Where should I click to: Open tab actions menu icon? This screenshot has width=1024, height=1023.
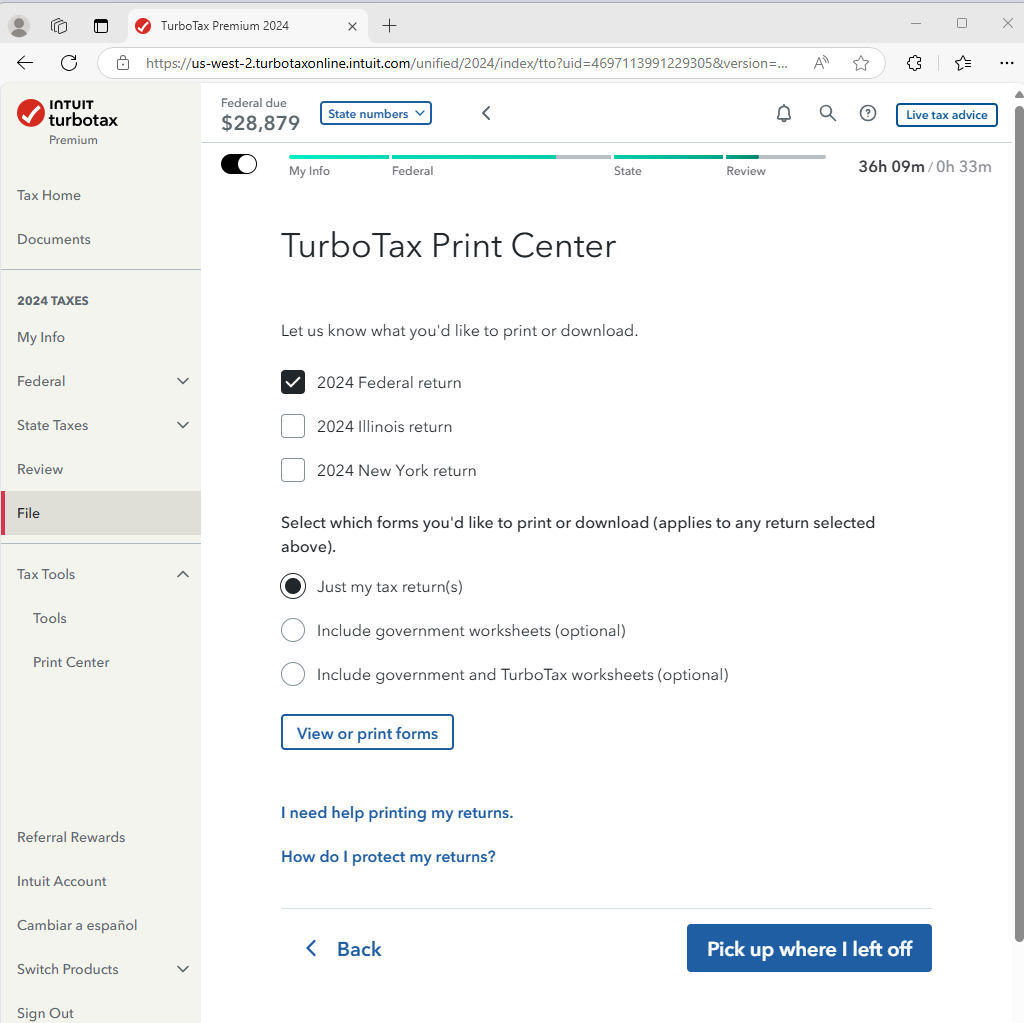(101, 25)
